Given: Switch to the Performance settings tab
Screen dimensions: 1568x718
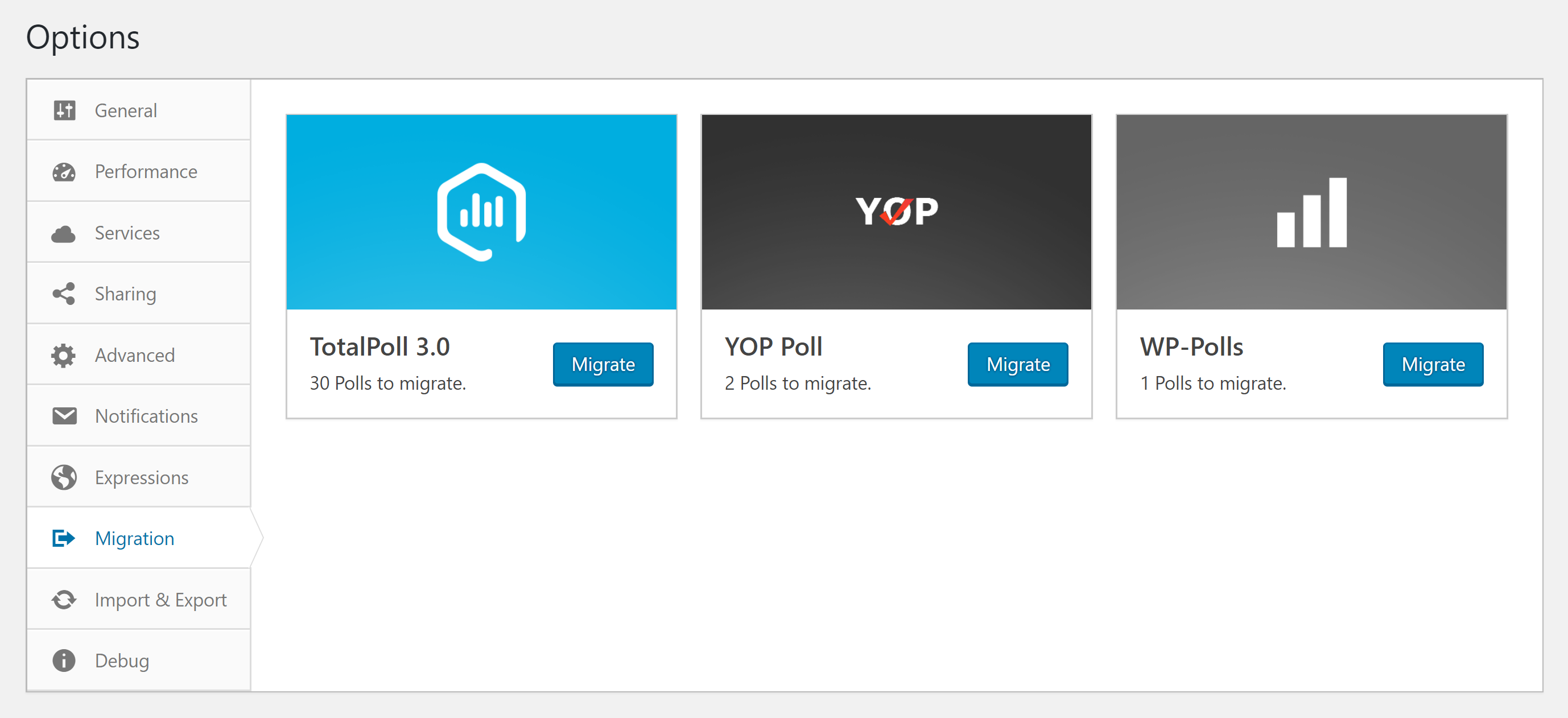Looking at the screenshot, I should click(x=146, y=172).
